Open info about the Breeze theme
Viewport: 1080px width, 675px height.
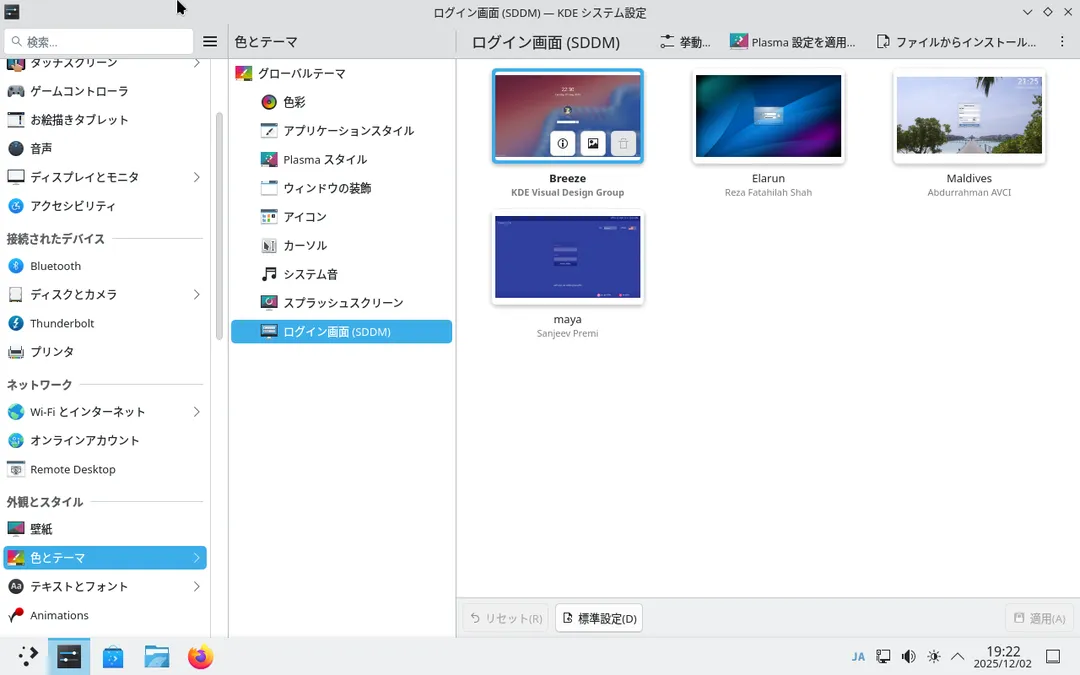[x=562, y=143]
